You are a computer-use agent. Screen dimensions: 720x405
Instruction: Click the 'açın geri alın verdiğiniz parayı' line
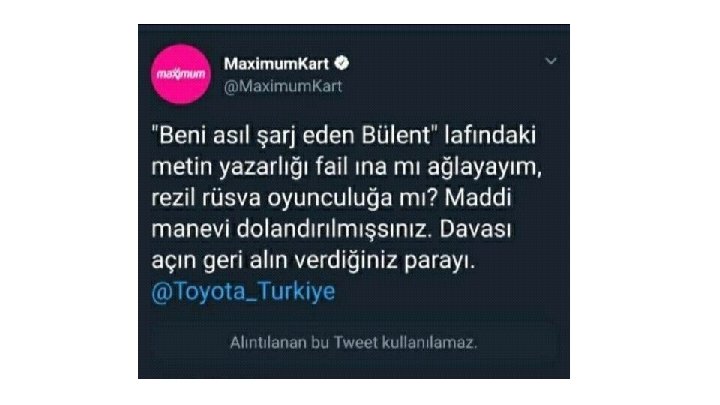coord(313,261)
